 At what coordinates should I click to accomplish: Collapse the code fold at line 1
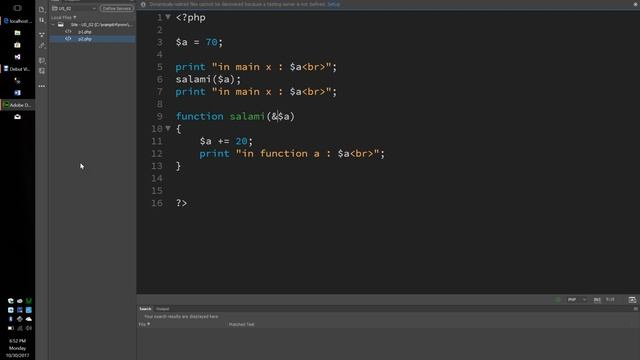click(168, 17)
